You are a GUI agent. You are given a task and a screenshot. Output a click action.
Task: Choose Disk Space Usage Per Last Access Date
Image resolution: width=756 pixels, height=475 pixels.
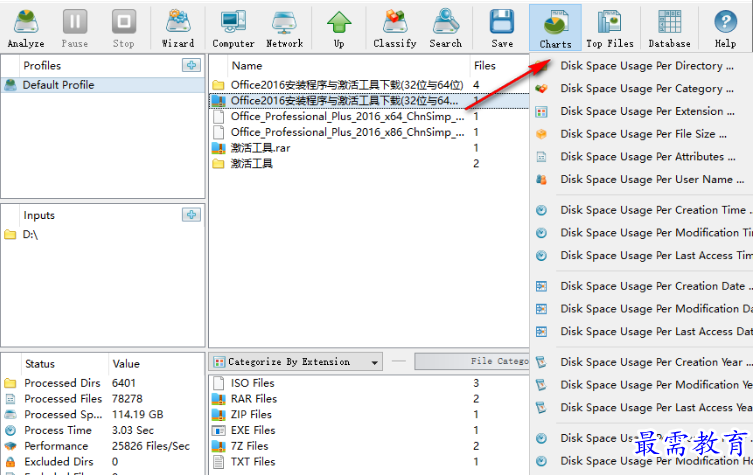coord(642,332)
